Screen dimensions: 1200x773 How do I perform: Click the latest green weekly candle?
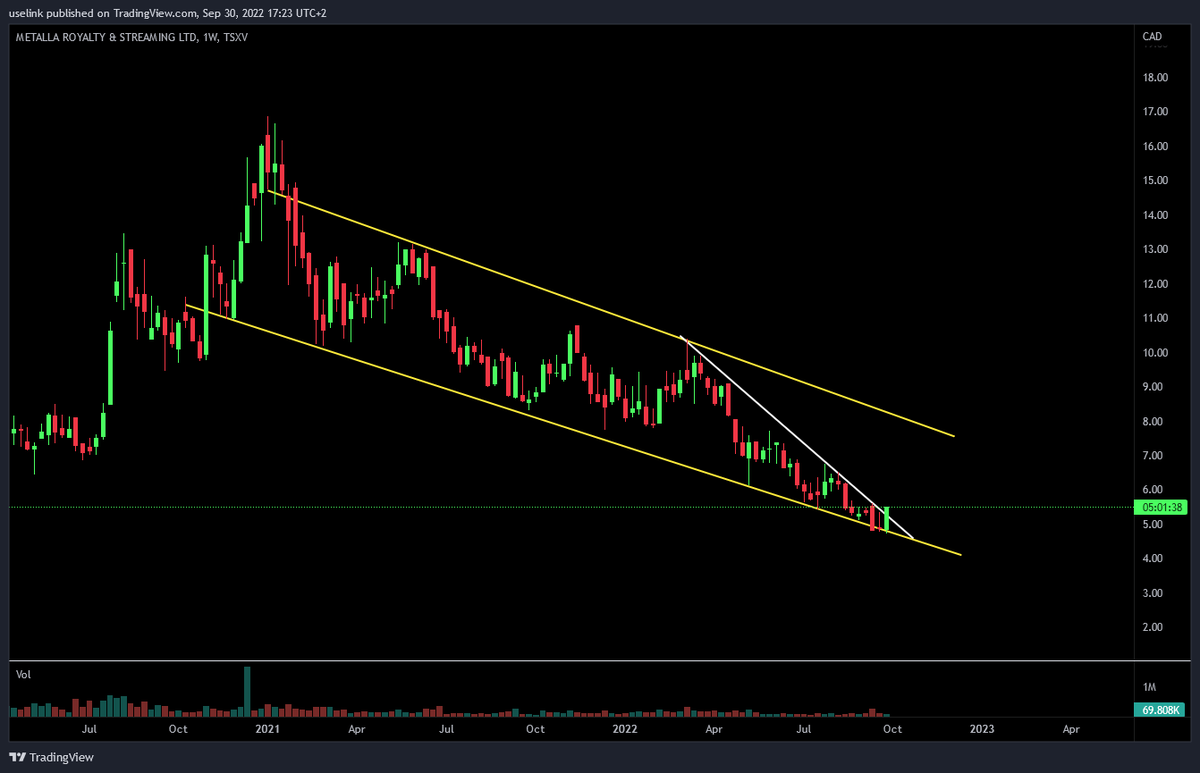click(886, 518)
